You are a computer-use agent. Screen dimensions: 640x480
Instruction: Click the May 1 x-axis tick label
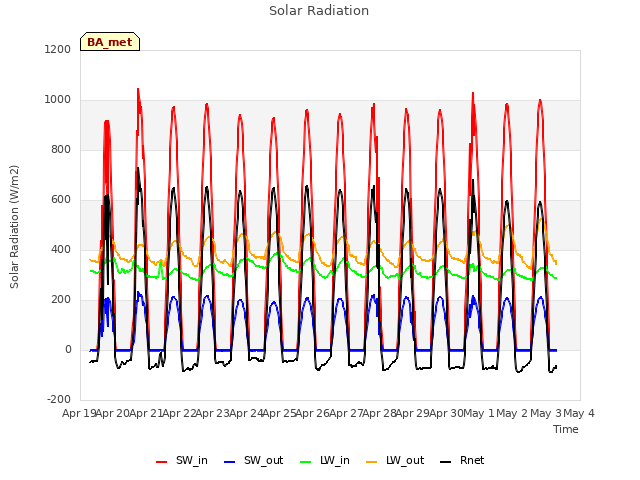click(479, 413)
